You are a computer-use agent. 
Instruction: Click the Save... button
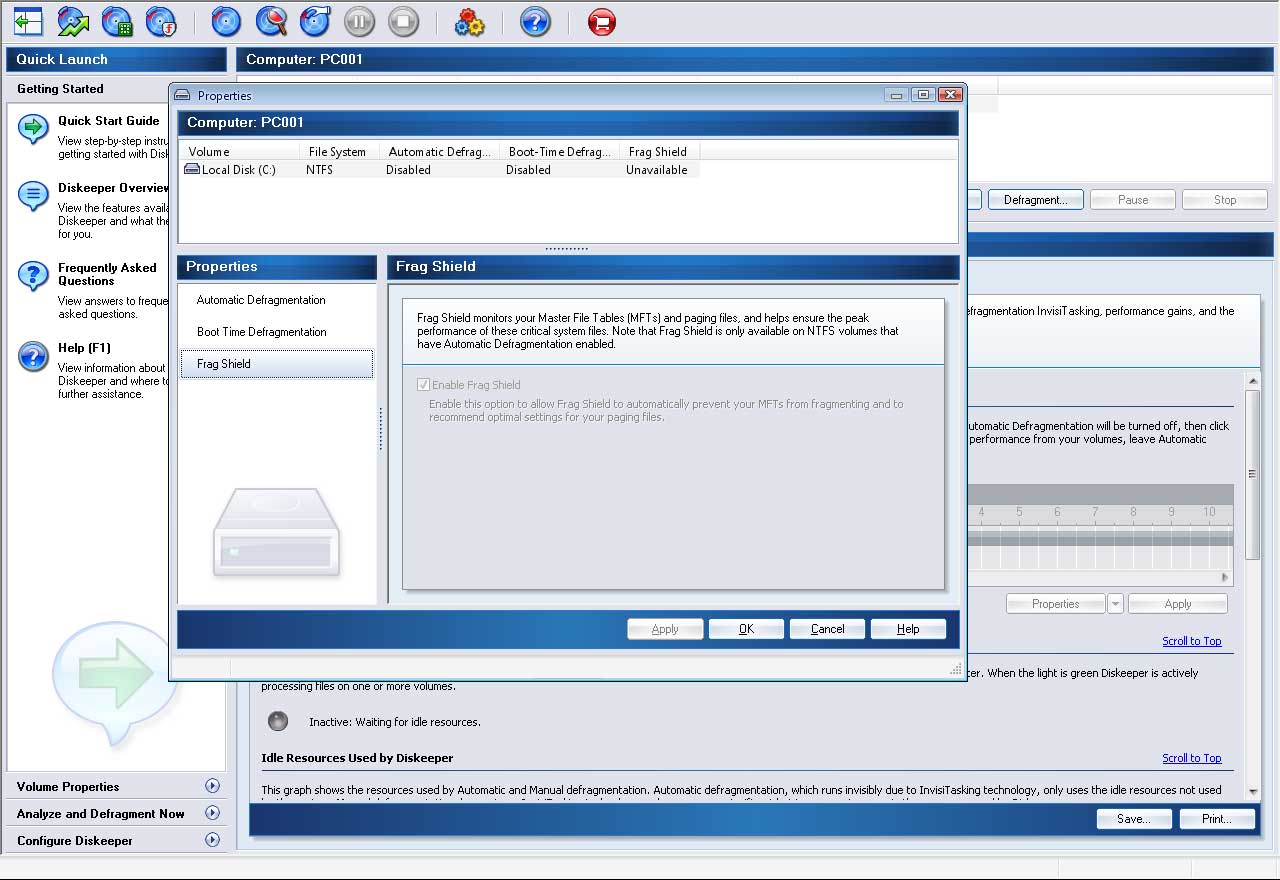pos(1133,819)
